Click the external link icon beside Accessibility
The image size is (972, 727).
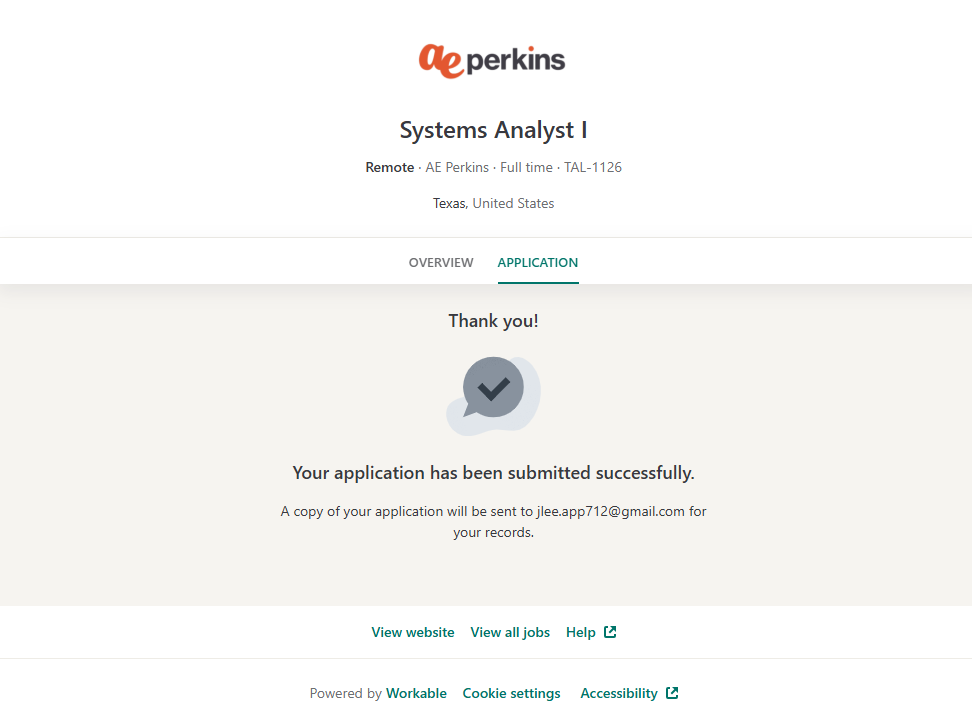[x=672, y=693]
